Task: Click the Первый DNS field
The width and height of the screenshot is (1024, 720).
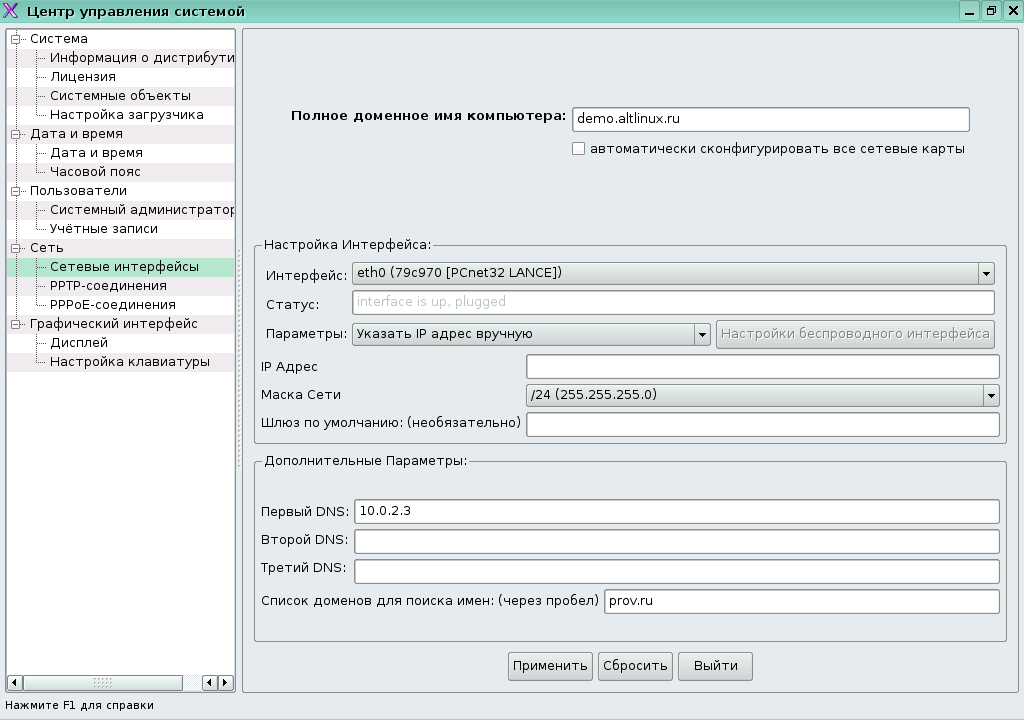Action: [676, 511]
